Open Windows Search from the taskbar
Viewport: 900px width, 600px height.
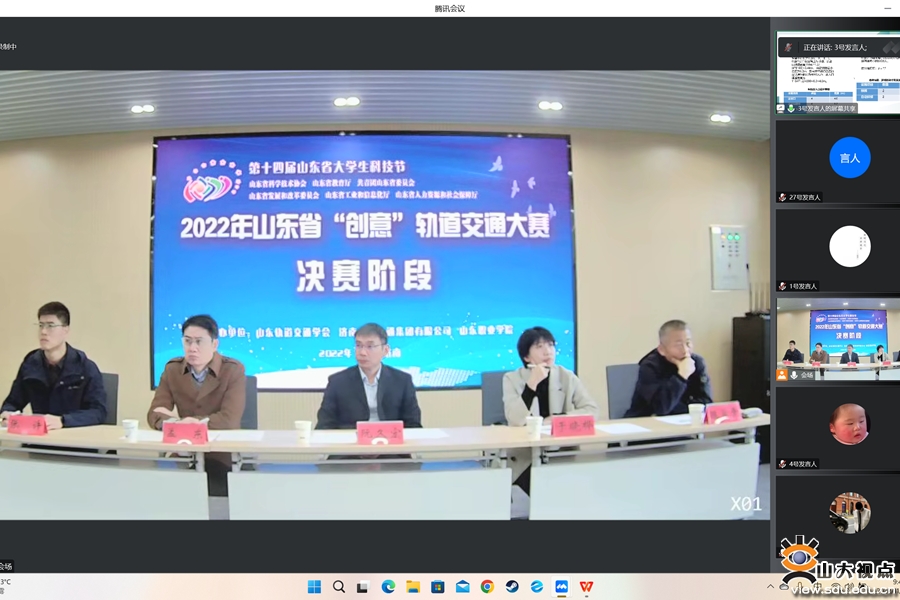pyautogui.click(x=339, y=587)
